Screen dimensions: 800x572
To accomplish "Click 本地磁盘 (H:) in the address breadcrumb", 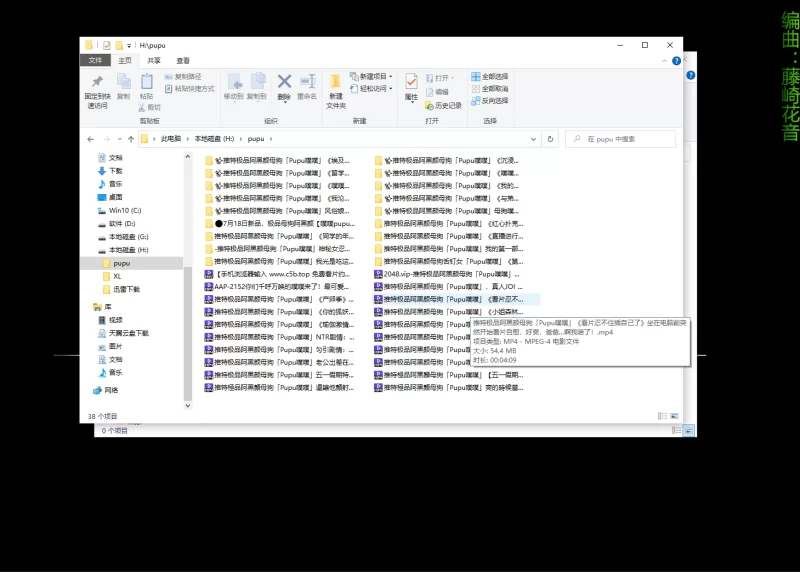I will [x=214, y=139].
